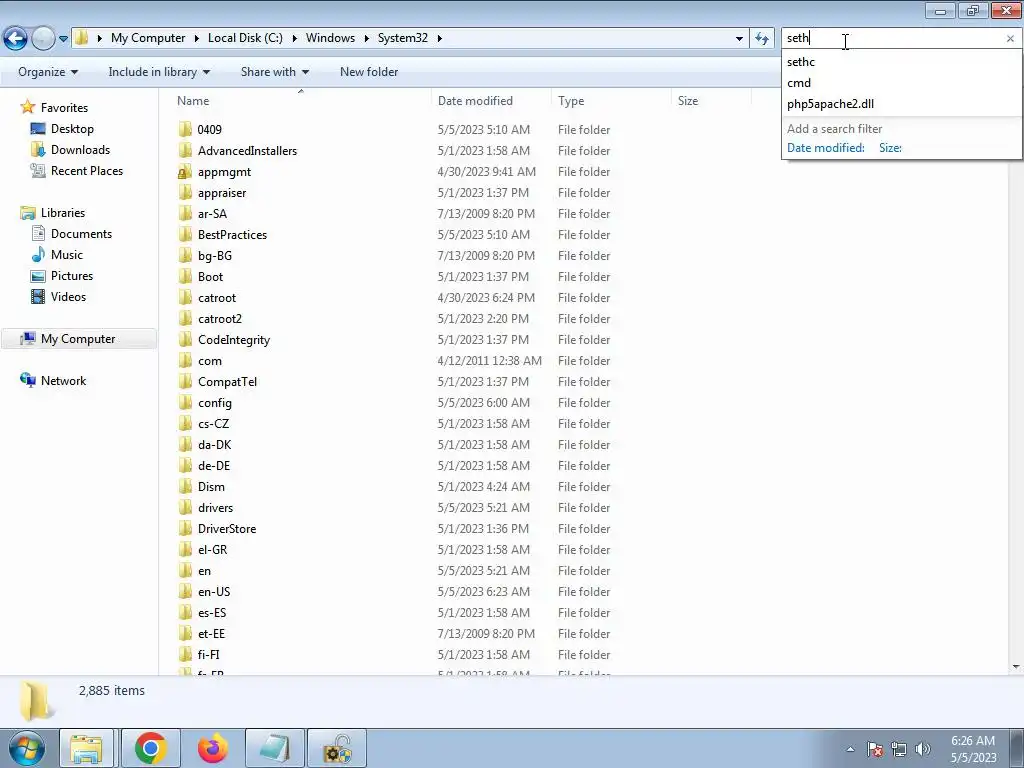Sort by the Type column header
This screenshot has width=1024, height=768.
pyautogui.click(x=571, y=101)
